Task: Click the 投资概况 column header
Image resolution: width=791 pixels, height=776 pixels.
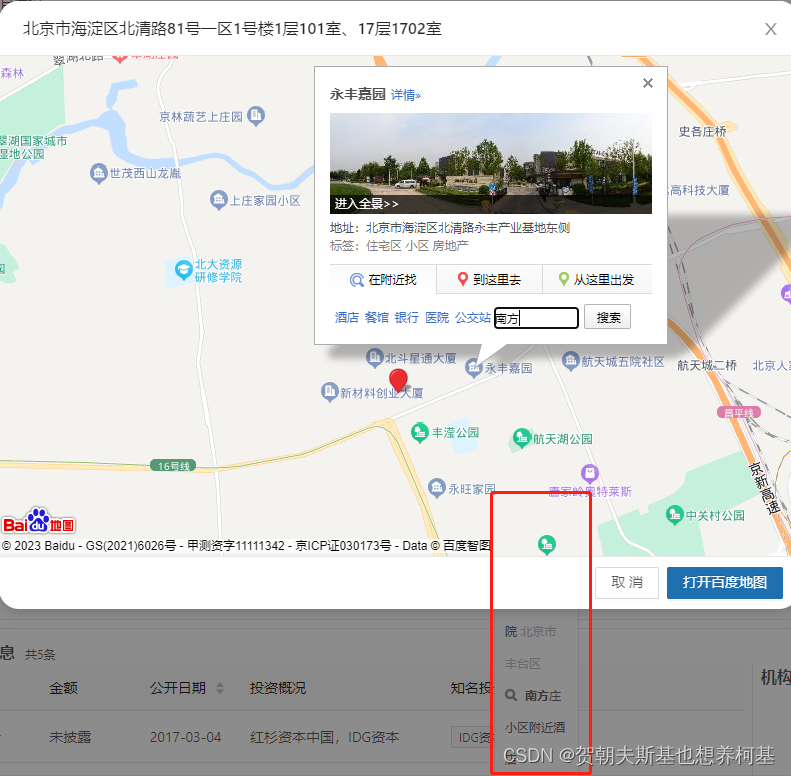Action: click(x=278, y=688)
